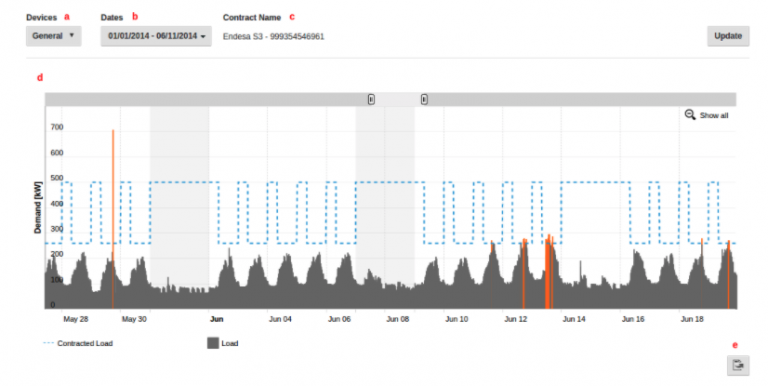
Task: Click the Jun 10 axis label
Action: (x=456, y=319)
